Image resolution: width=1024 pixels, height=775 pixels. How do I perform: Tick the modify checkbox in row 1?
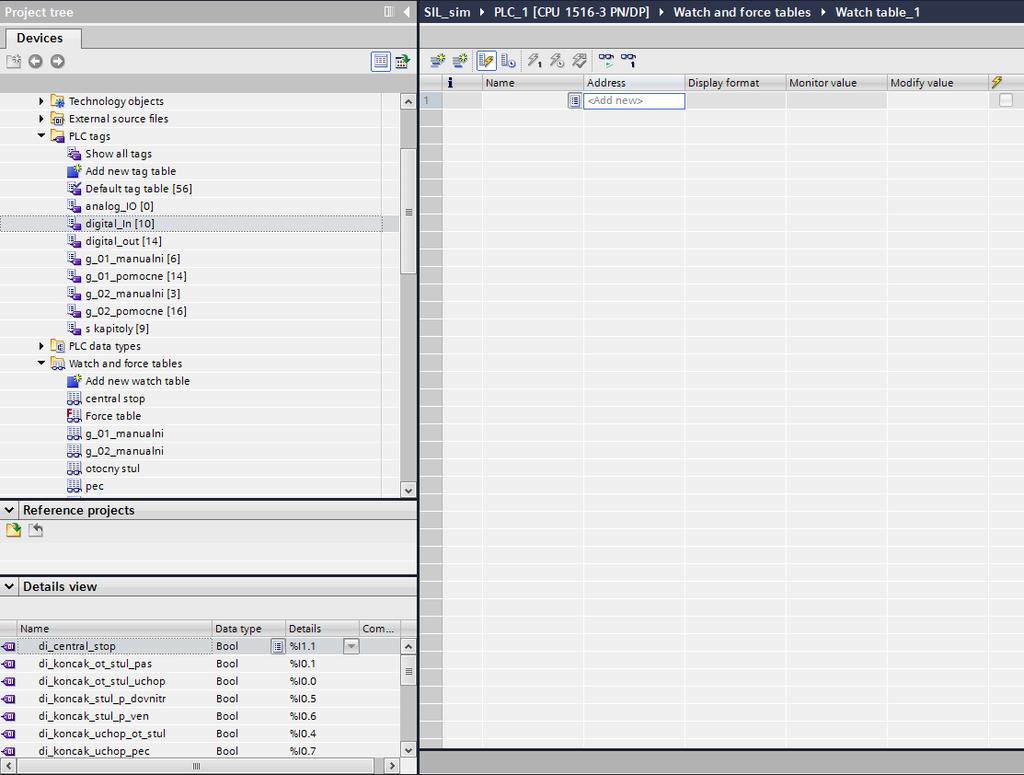click(x=1006, y=100)
